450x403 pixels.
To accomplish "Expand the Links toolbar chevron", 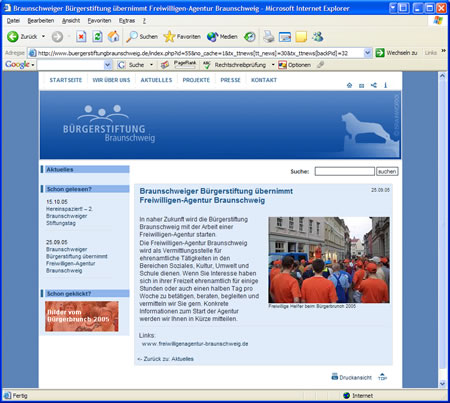I will [x=444, y=51].
